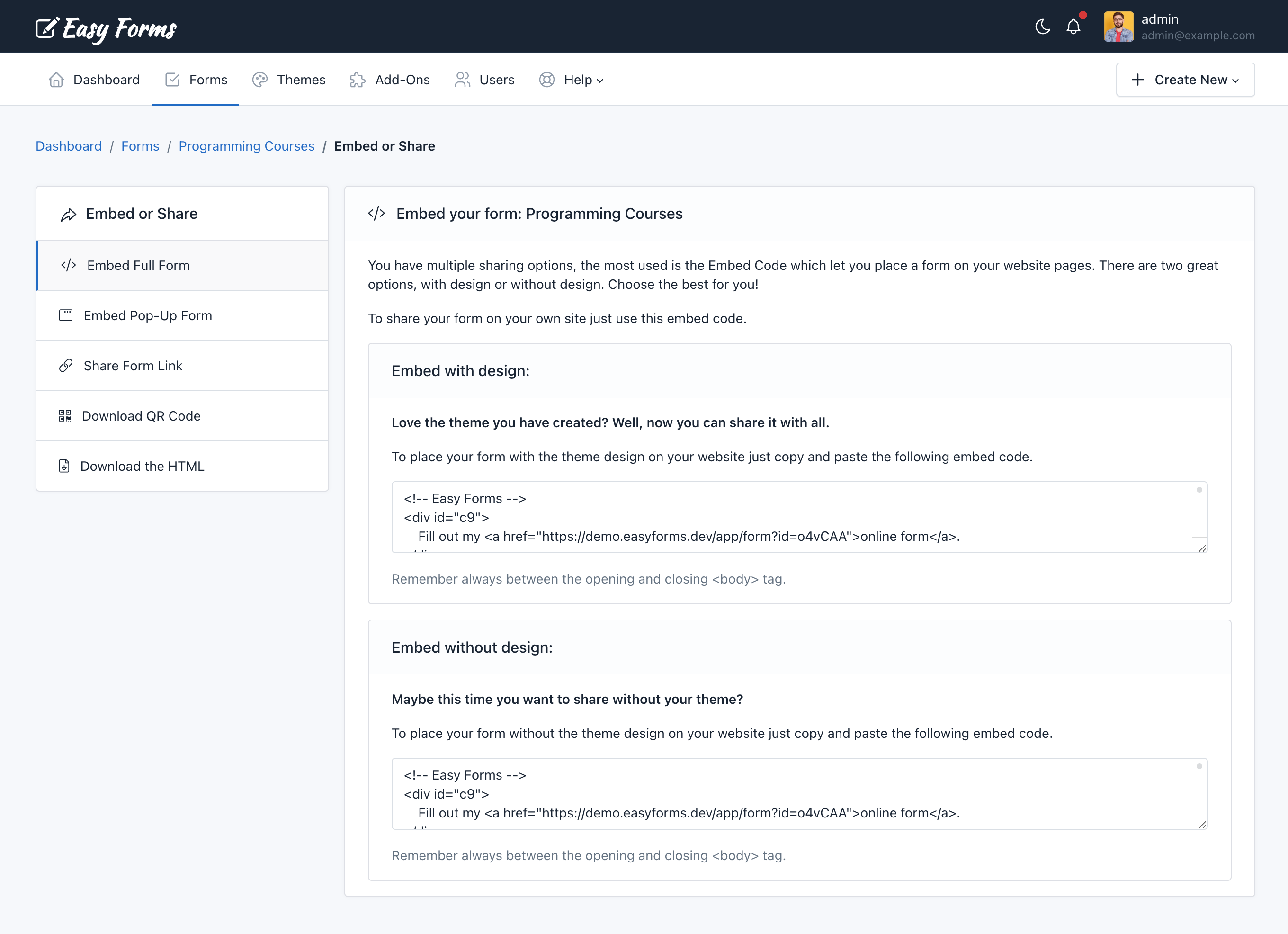Click the chain link icon

click(x=66, y=365)
